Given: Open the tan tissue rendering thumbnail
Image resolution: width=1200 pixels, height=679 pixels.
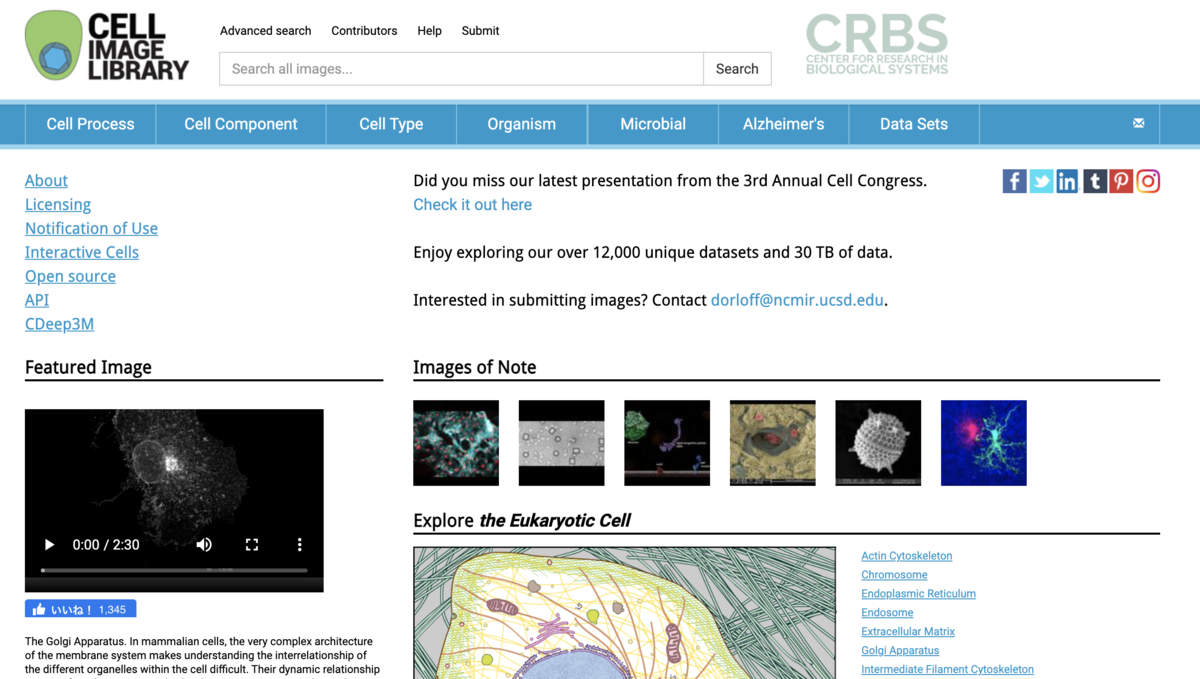Looking at the screenshot, I should coord(773,443).
